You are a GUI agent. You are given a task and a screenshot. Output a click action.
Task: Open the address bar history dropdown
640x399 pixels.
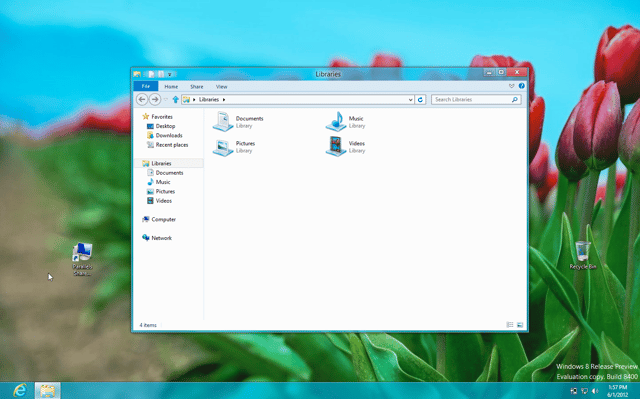(410, 100)
